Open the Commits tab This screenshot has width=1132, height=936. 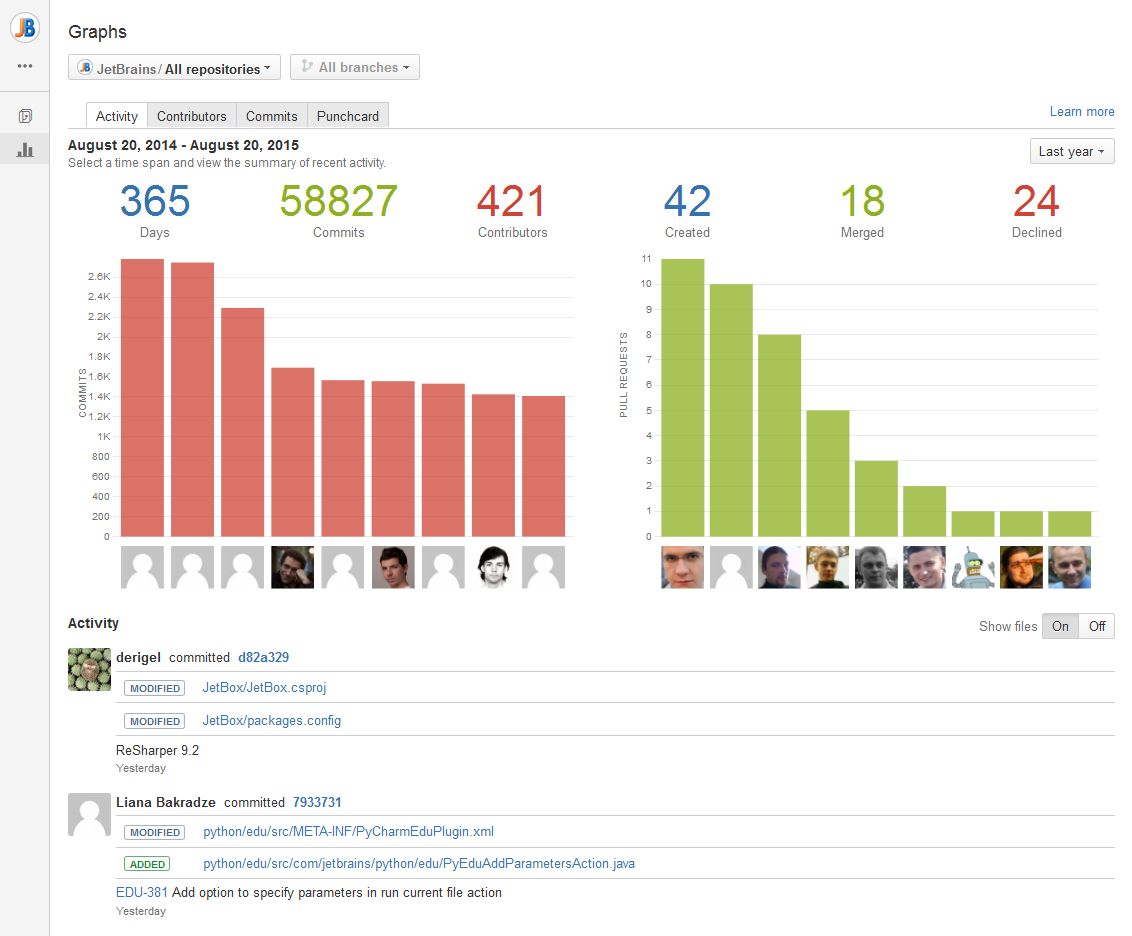click(x=272, y=116)
